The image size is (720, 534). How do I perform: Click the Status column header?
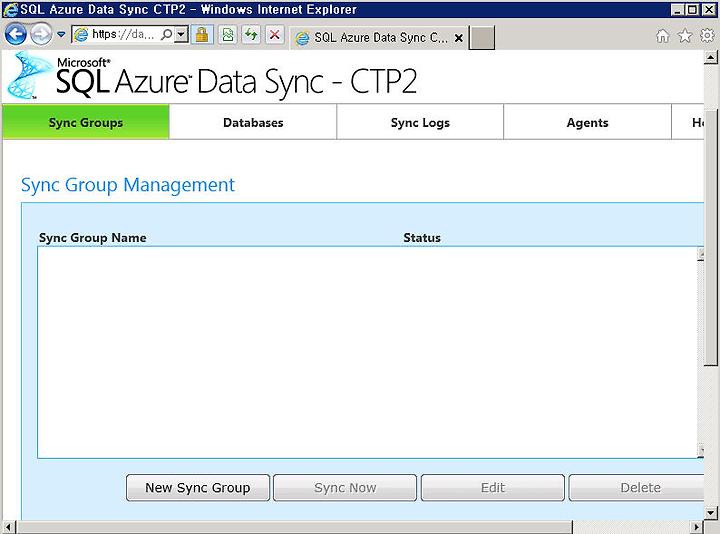[x=422, y=238]
